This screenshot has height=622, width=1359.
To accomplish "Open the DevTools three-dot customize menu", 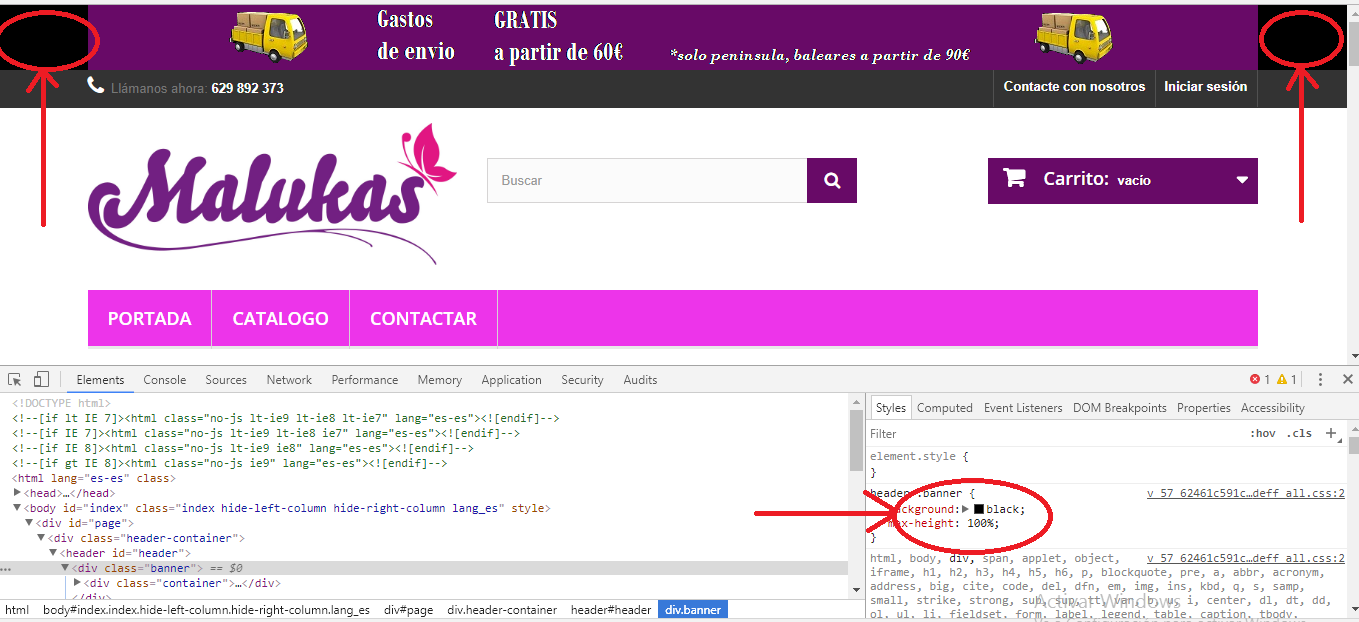I will [1320, 380].
